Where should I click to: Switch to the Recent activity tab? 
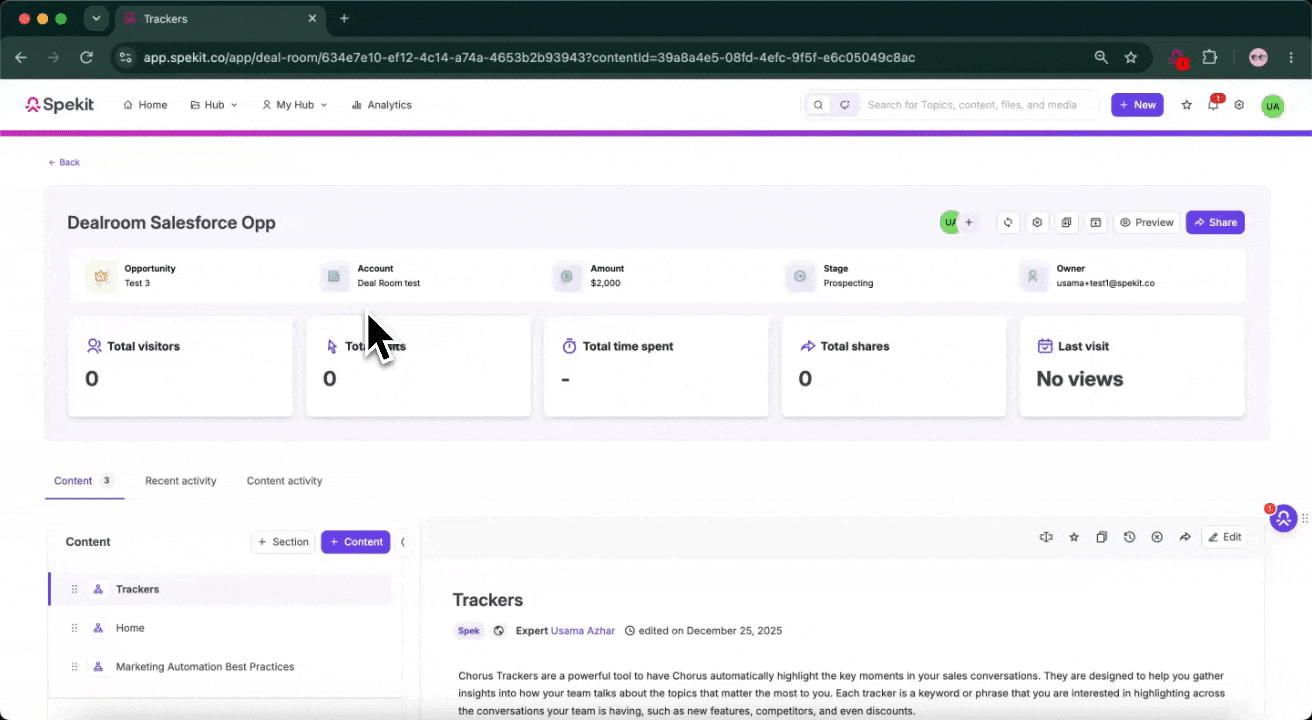coord(181,481)
